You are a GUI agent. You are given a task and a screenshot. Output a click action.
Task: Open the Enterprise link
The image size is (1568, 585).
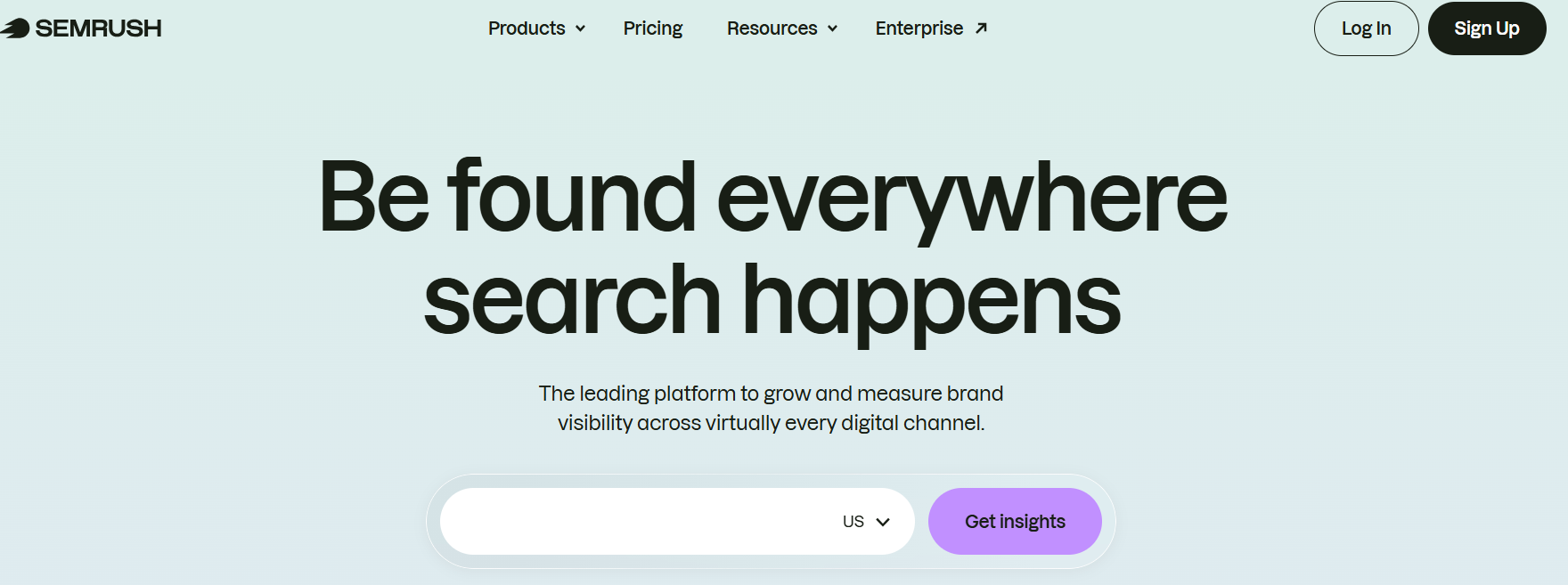click(x=919, y=28)
